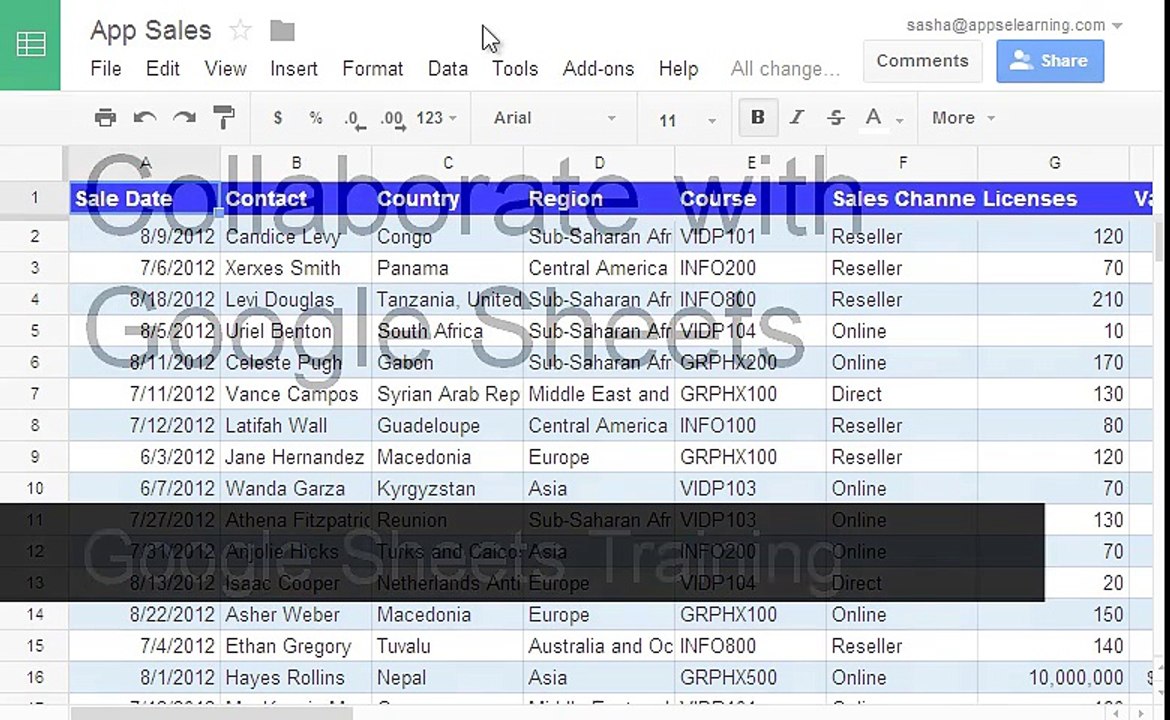Screen dimensions: 1170x720
Task: Redo the last undone action
Action: coord(184,118)
